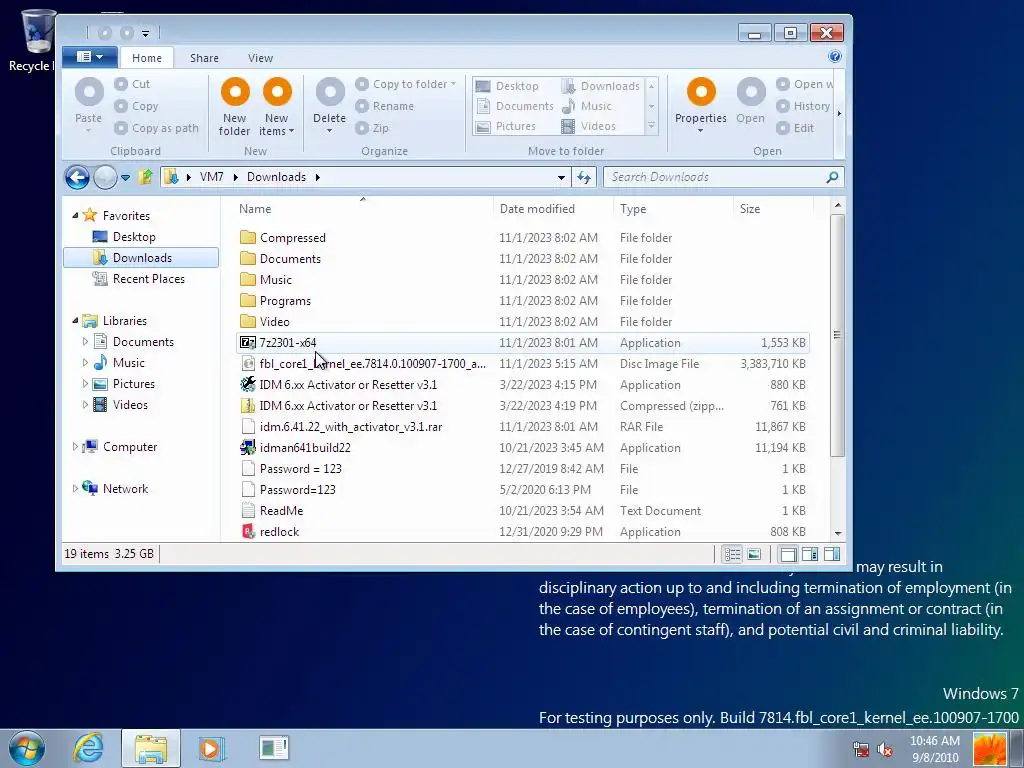The width and height of the screenshot is (1024, 768).
Task: Select the 7z2301-x64 application file
Action: point(522,343)
